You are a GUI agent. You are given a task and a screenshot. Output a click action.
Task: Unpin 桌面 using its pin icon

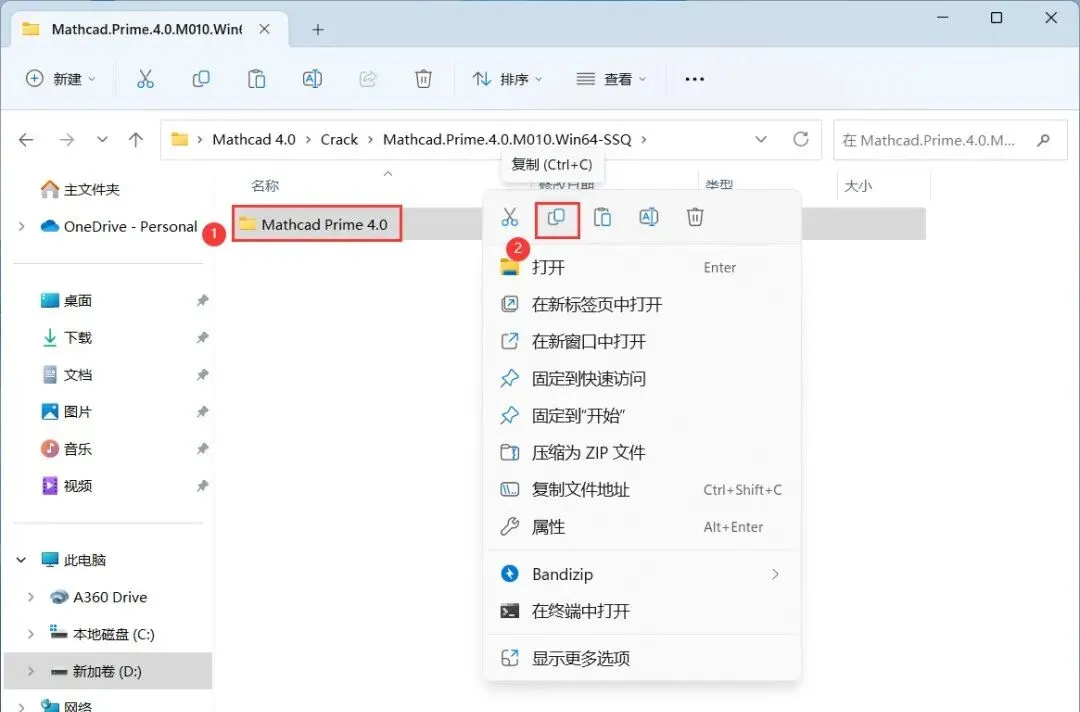[202, 301]
